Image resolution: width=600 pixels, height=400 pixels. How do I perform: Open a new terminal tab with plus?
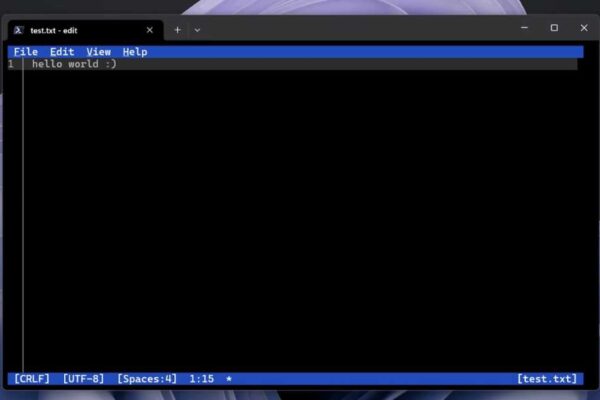coord(177,30)
